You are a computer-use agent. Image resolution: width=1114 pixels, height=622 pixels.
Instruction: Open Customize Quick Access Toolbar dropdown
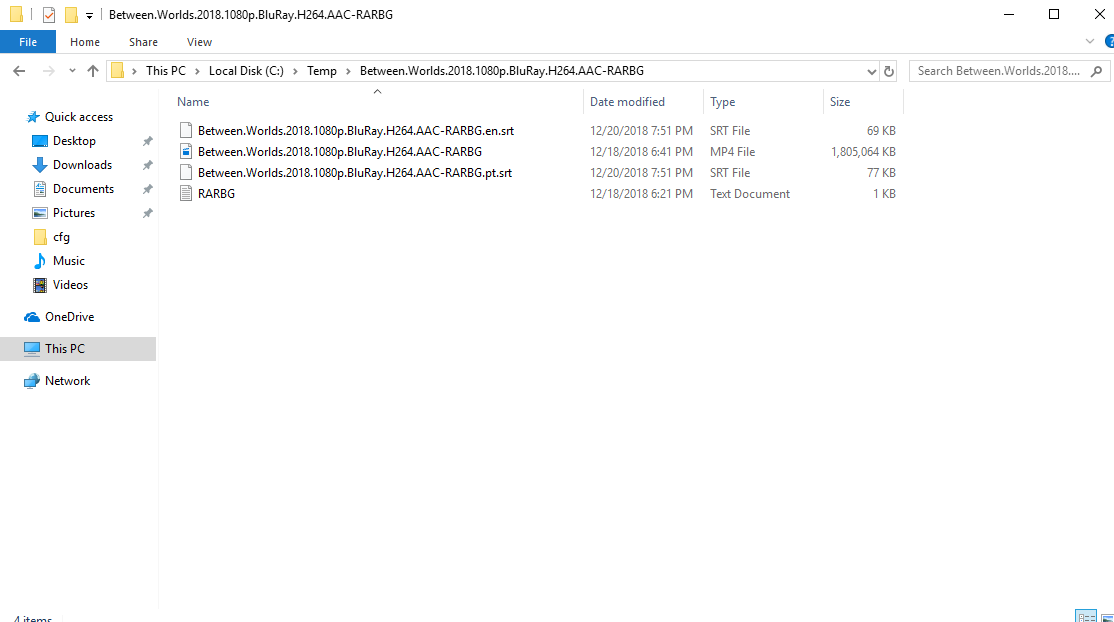tap(89, 15)
